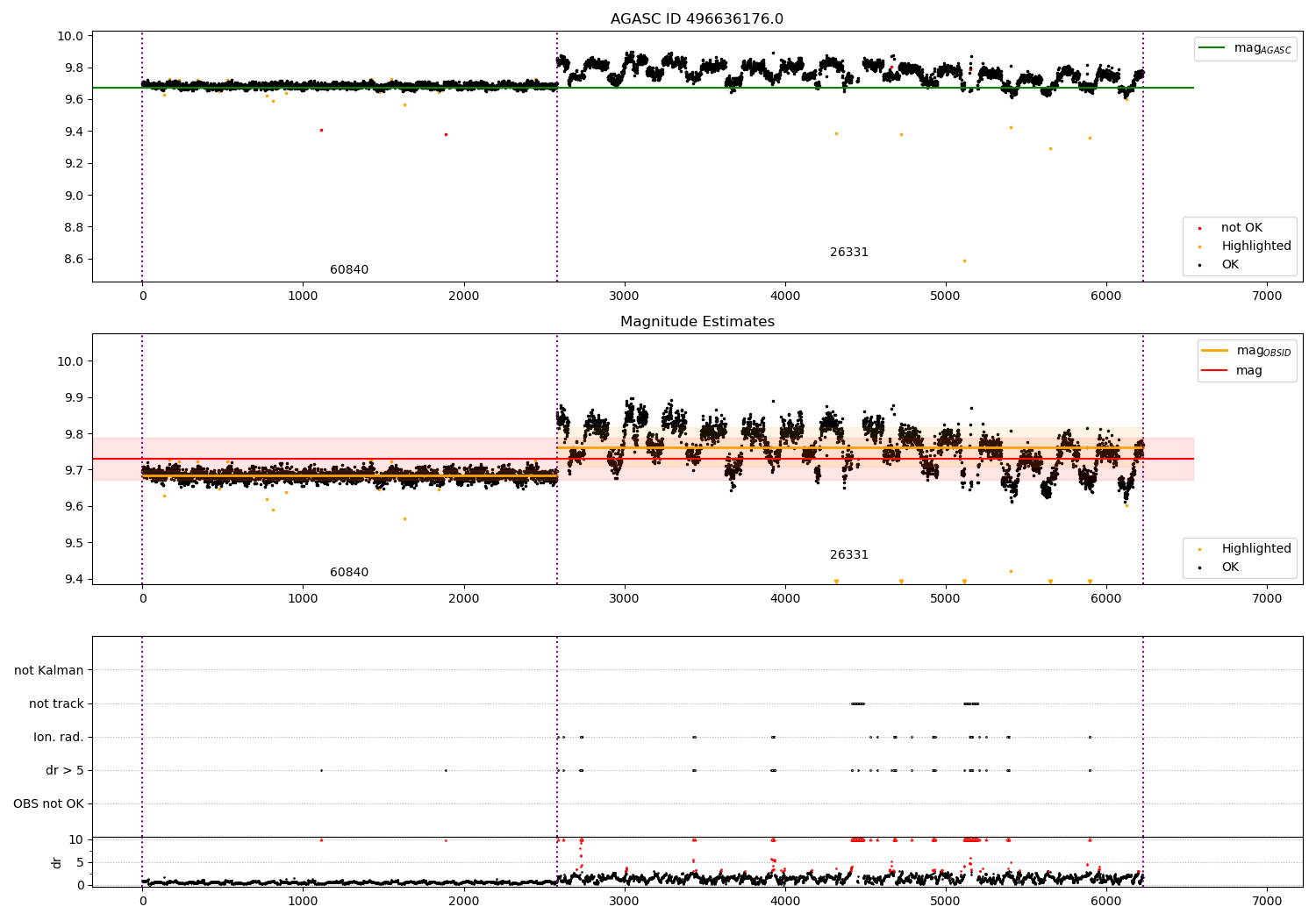Click the '60840' label in the top plot
This screenshot has height=921, width=1316.
[349, 270]
